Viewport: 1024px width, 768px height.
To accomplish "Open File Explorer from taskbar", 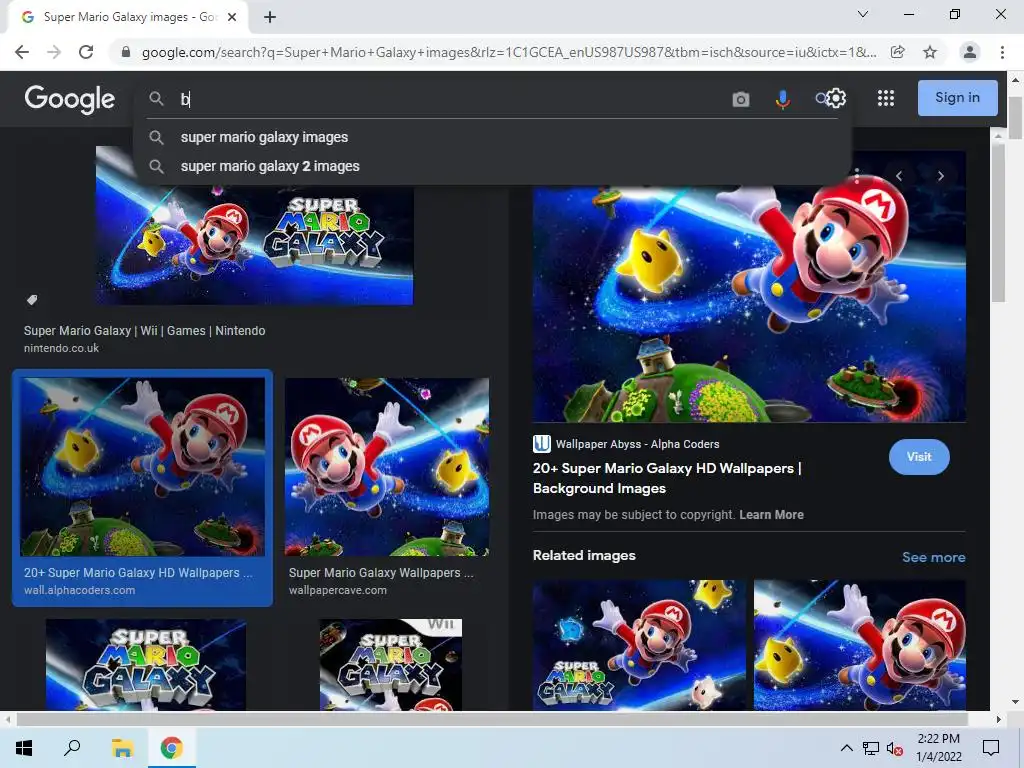I will [x=122, y=748].
